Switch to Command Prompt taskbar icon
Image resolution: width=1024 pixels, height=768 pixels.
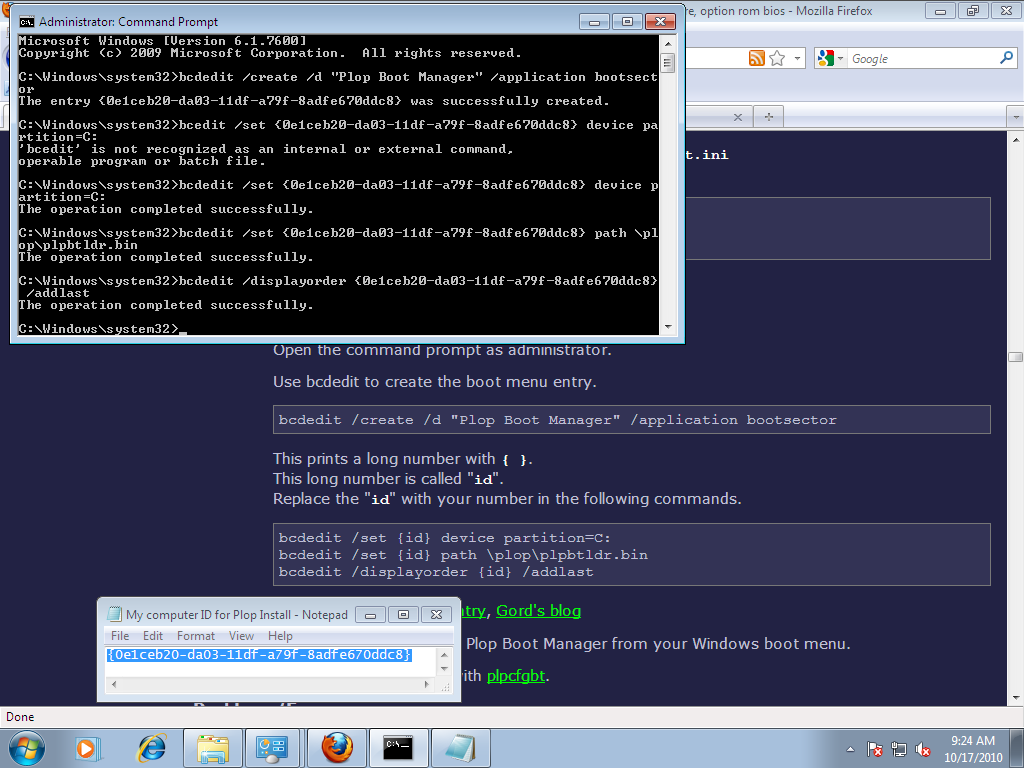398,748
